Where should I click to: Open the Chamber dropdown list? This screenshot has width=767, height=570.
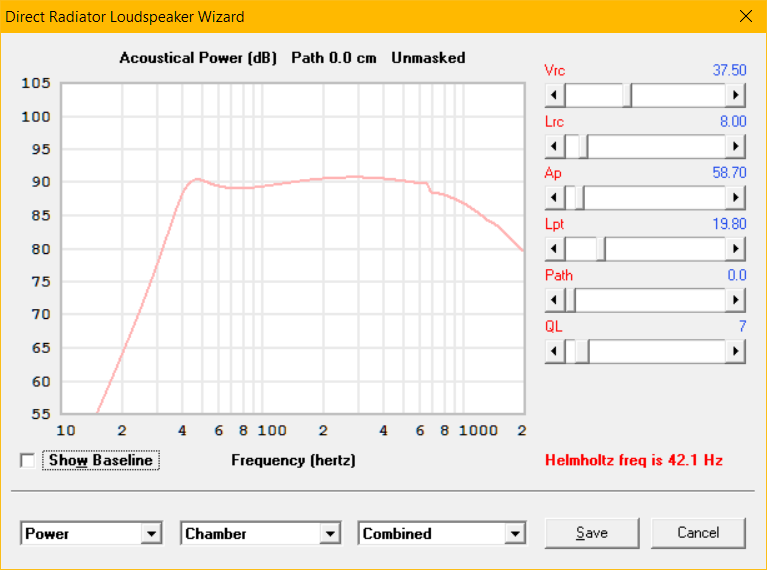pyautogui.click(x=330, y=533)
